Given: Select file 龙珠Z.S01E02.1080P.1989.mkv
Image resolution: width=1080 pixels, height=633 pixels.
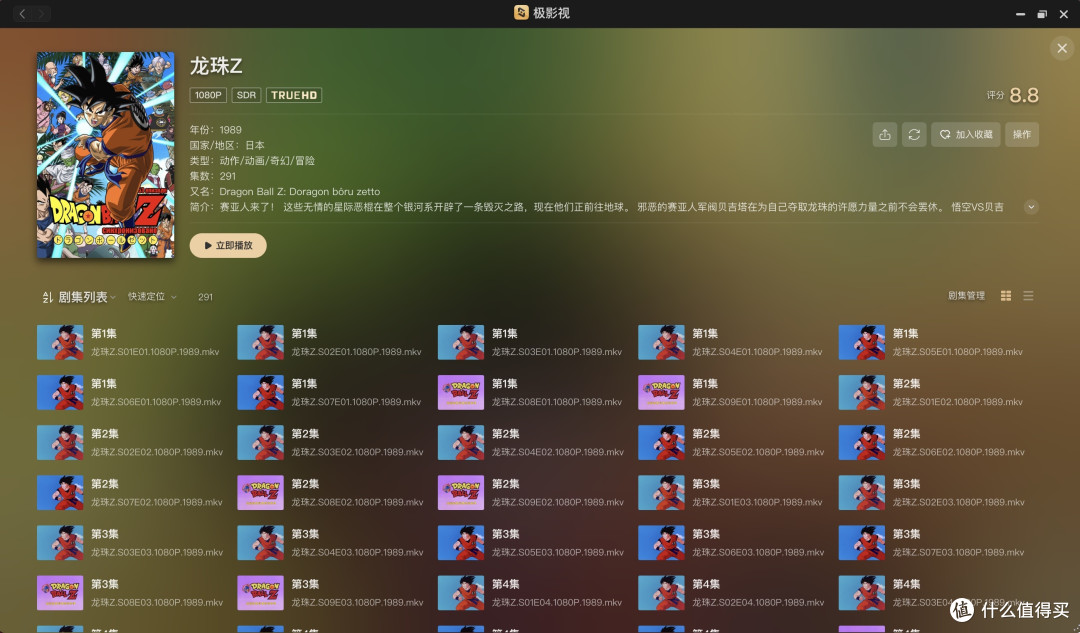Looking at the screenshot, I should [x=957, y=402].
